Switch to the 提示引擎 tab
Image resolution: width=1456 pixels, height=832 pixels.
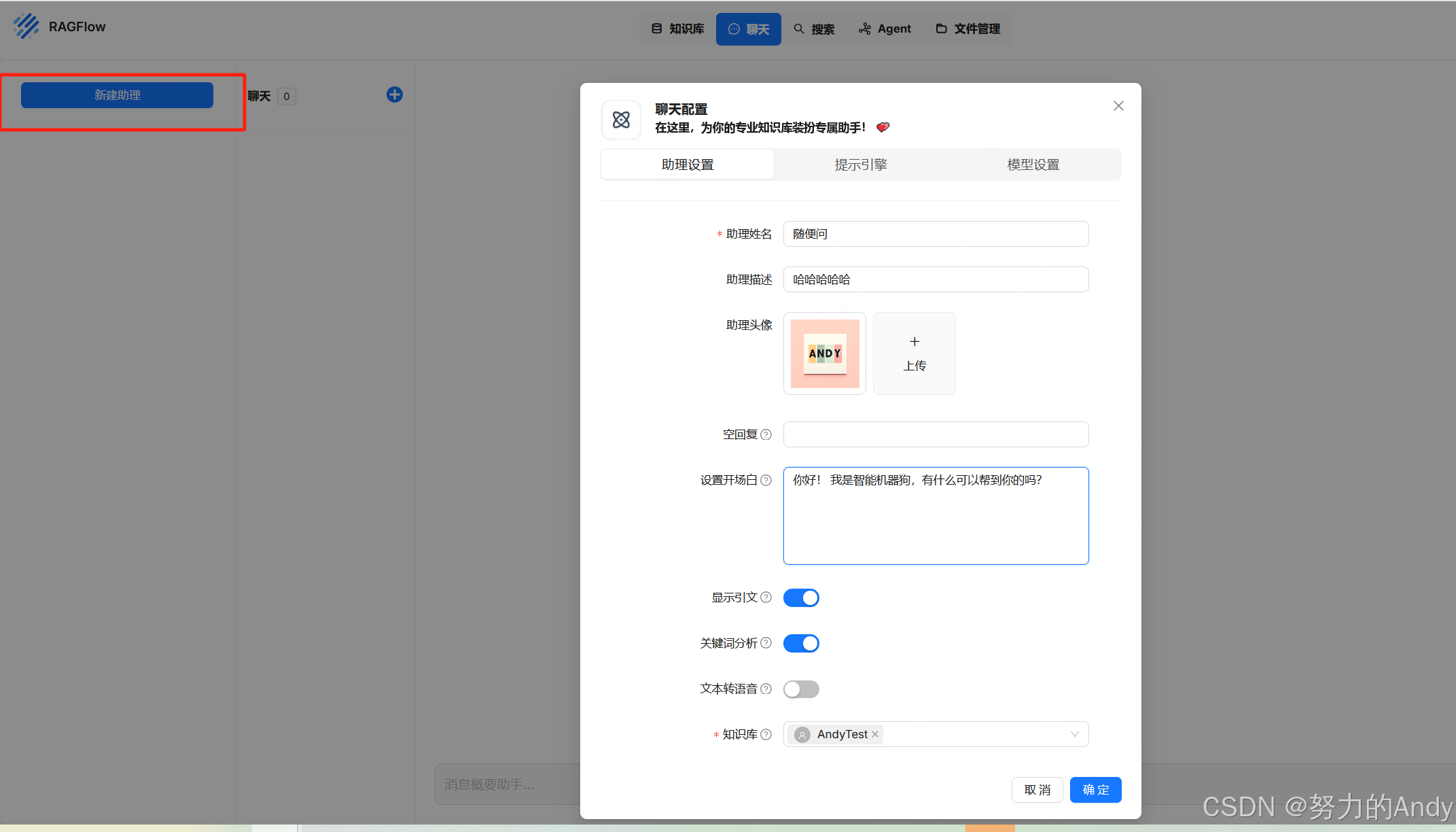coord(861,164)
